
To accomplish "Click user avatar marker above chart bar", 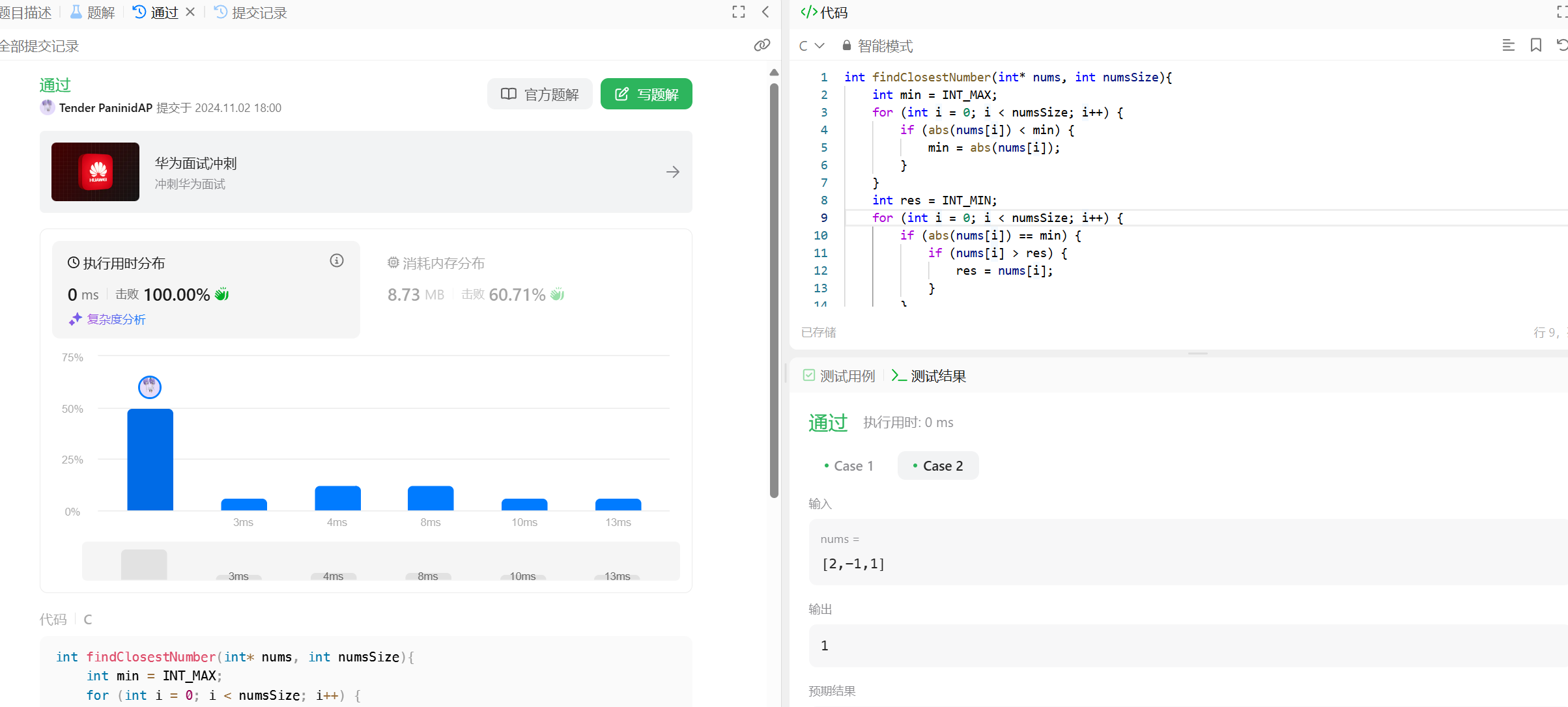I will (x=150, y=387).
